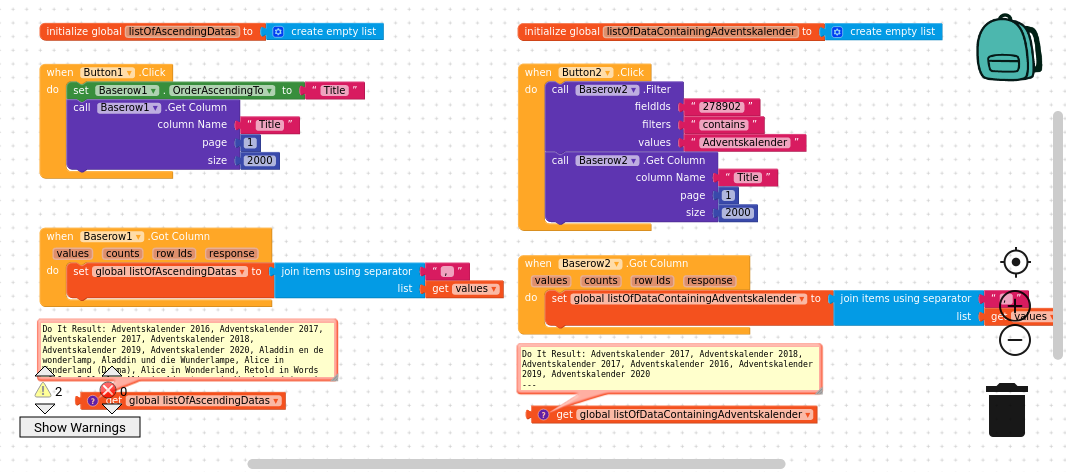1066x472 pixels.
Task: Click the horizontal scrollbar at bottom
Action: (x=517, y=464)
